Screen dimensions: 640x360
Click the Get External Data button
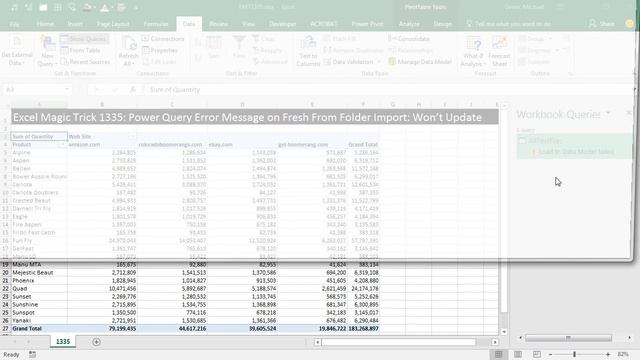click(x=16, y=52)
